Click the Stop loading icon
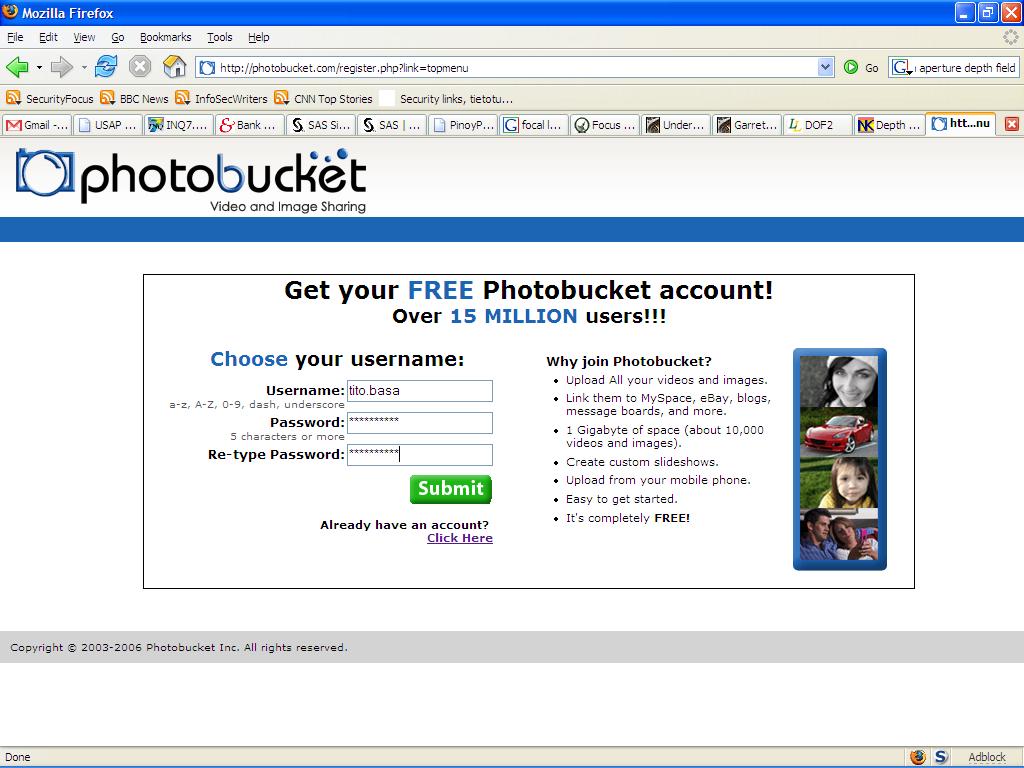The height and width of the screenshot is (768, 1024). (x=140, y=67)
